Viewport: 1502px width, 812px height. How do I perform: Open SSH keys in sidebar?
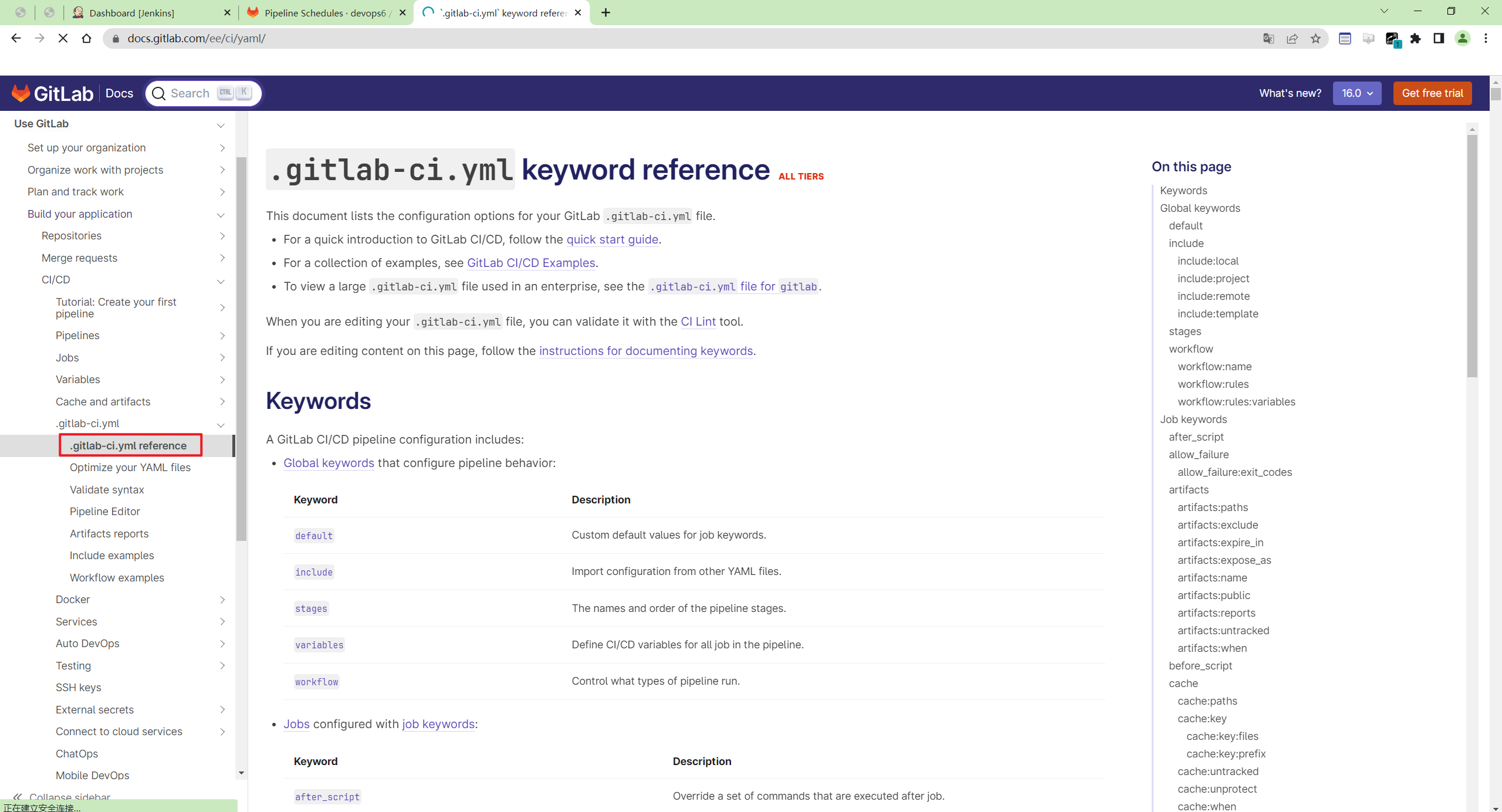coord(78,688)
